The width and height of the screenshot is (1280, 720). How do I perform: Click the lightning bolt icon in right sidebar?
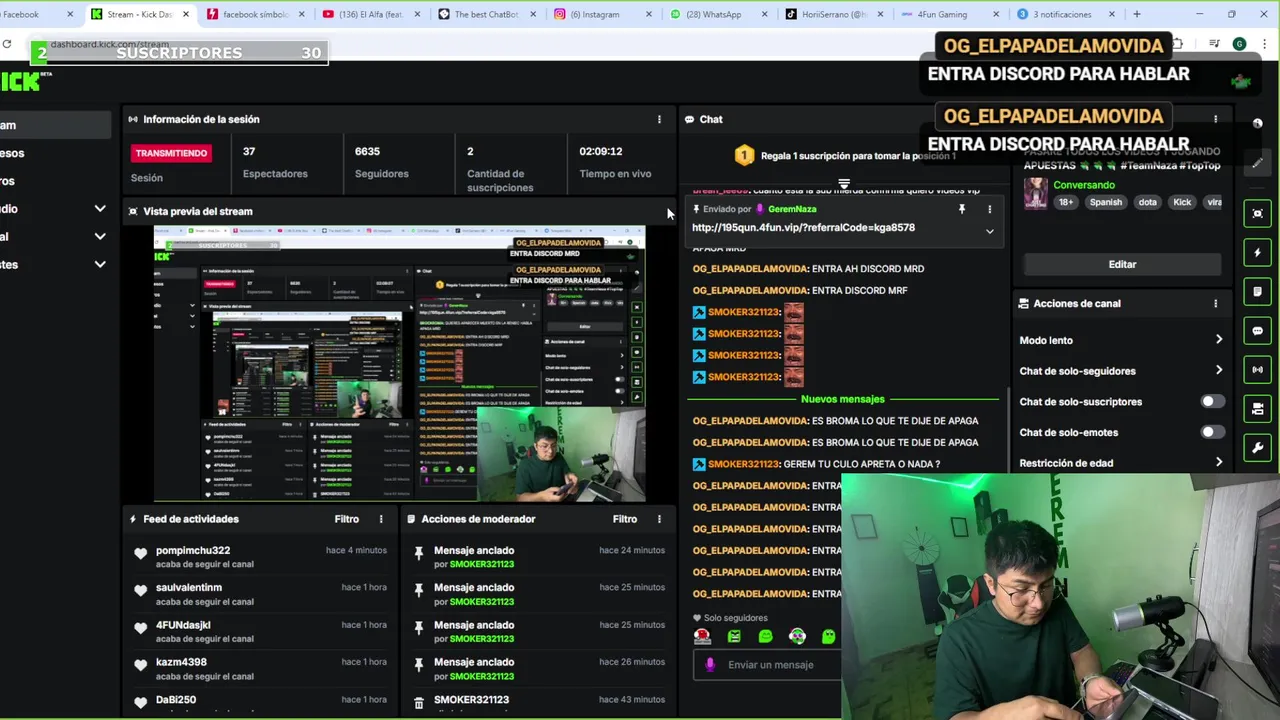[1258, 253]
